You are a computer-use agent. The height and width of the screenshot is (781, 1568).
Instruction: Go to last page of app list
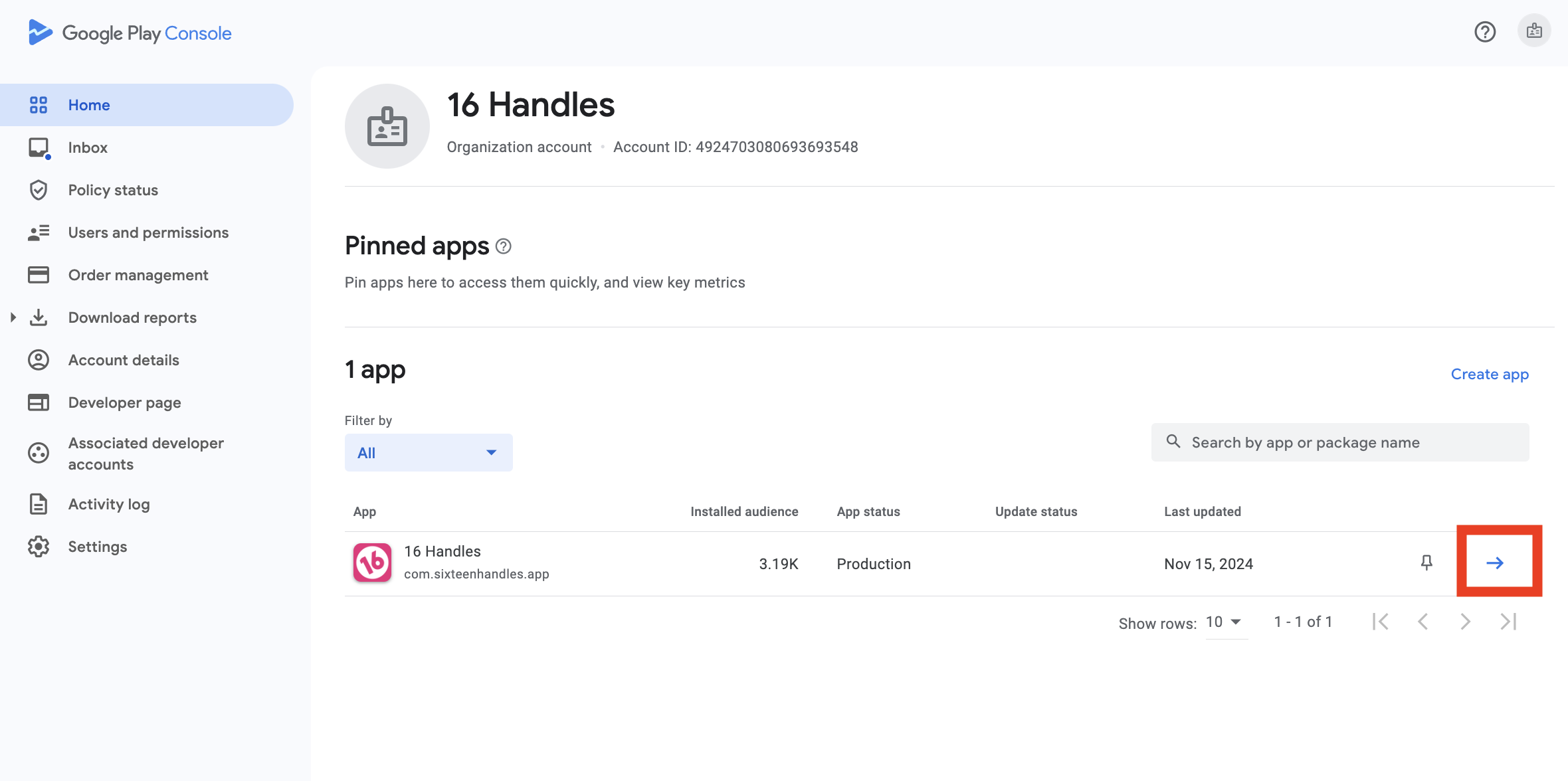click(x=1508, y=622)
